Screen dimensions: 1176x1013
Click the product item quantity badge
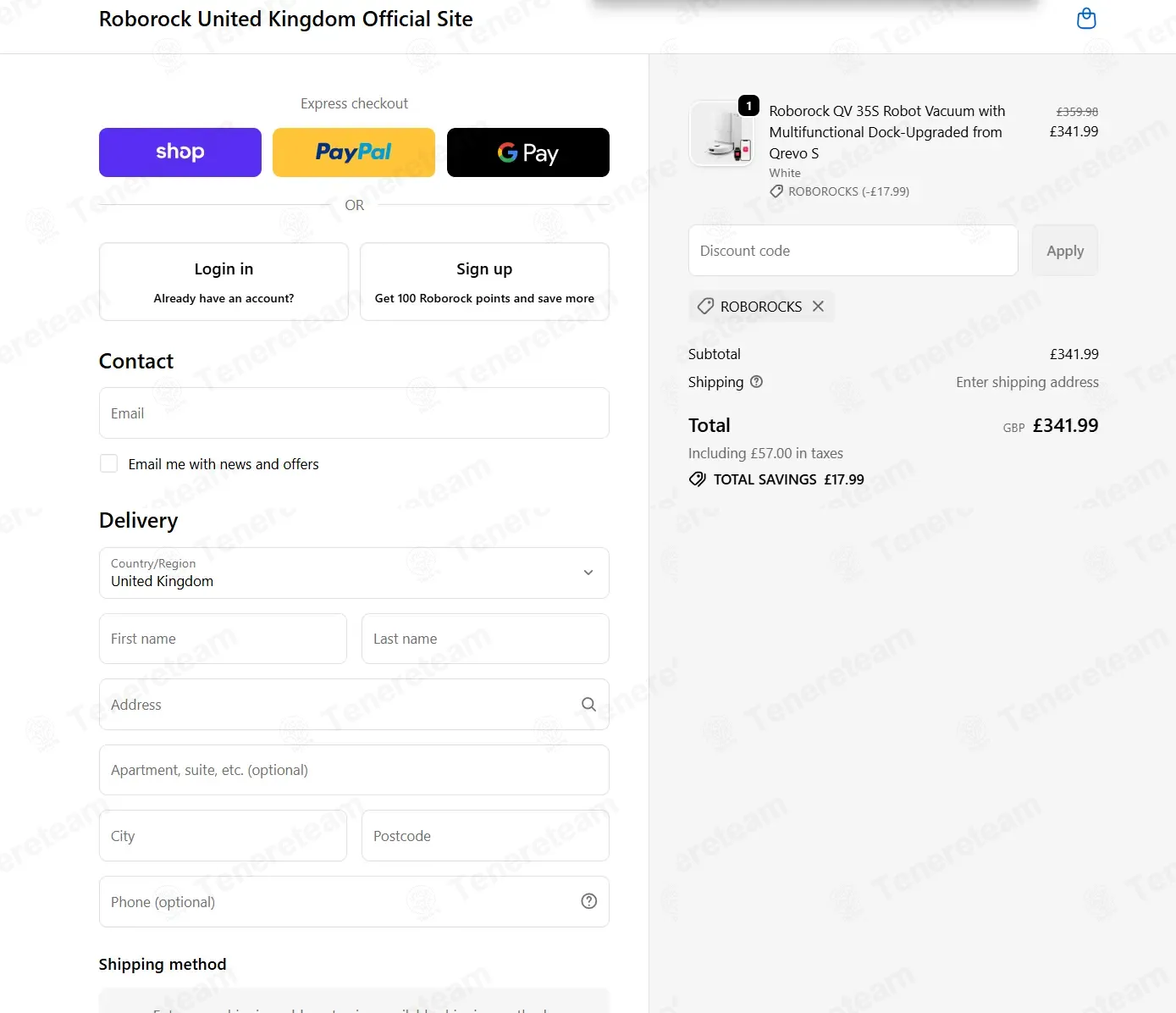pyautogui.click(x=748, y=105)
